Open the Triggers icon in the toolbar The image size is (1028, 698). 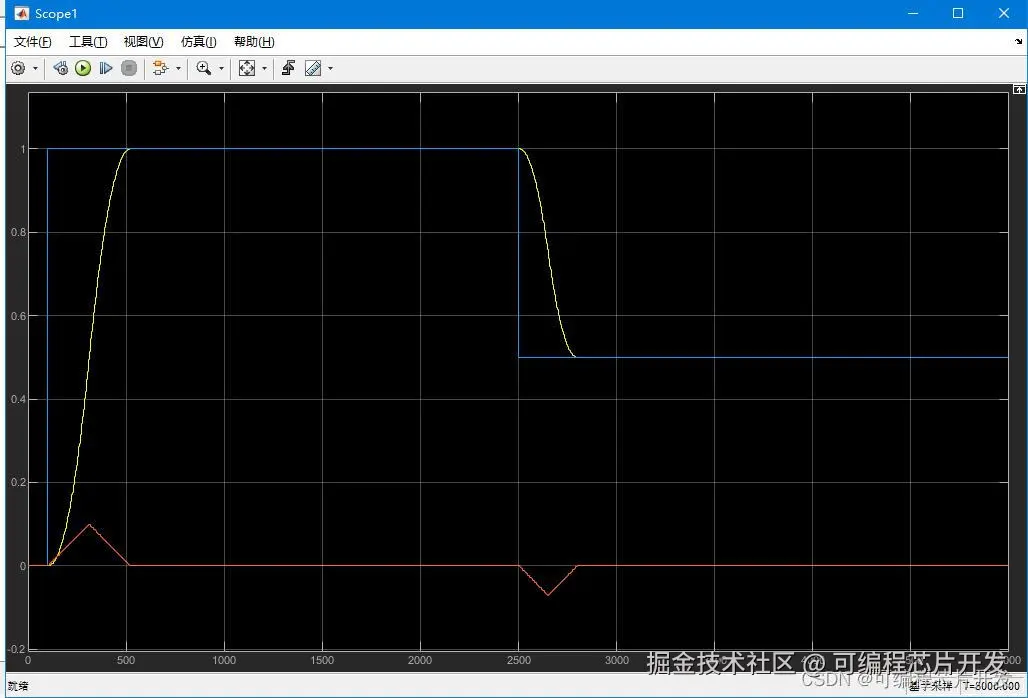pos(288,68)
